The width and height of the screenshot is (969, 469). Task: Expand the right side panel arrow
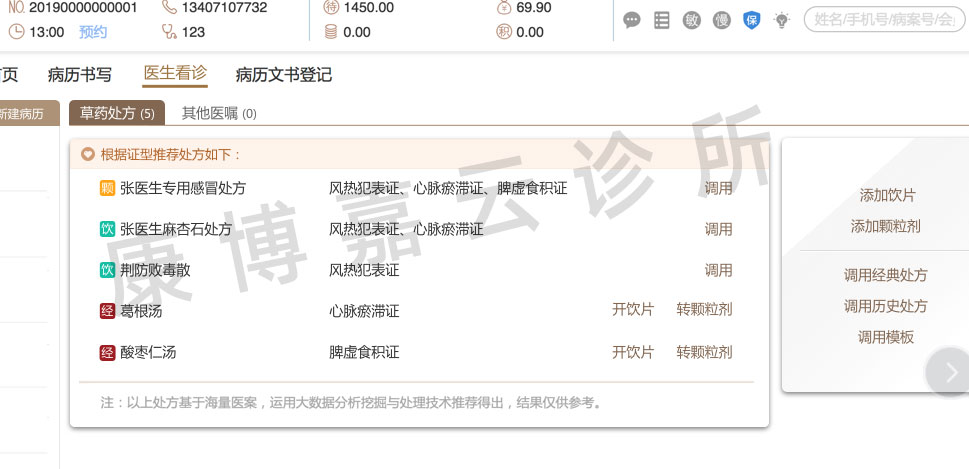pyautogui.click(x=949, y=372)
